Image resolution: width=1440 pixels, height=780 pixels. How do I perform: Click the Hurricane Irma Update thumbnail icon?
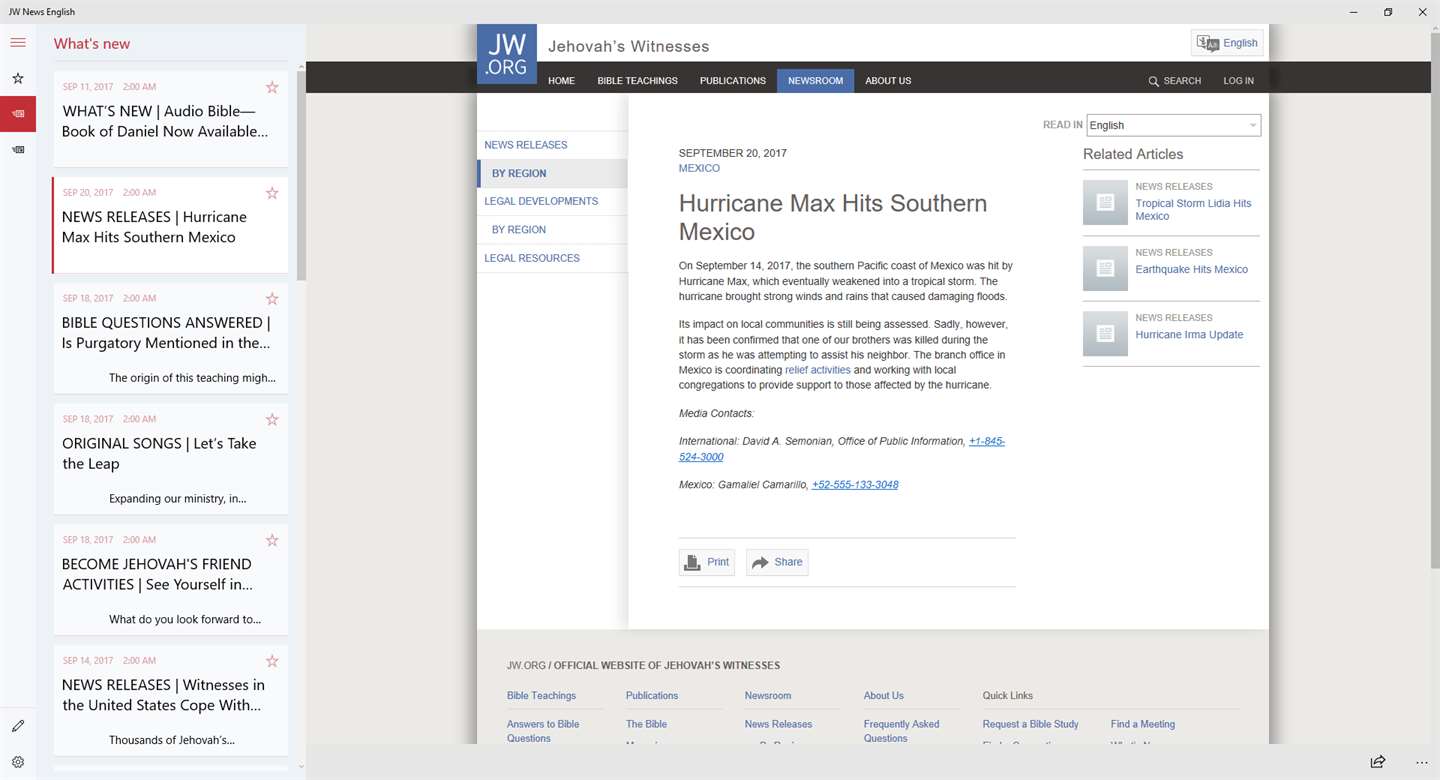pyautogui.click(x=1105, y=334)
